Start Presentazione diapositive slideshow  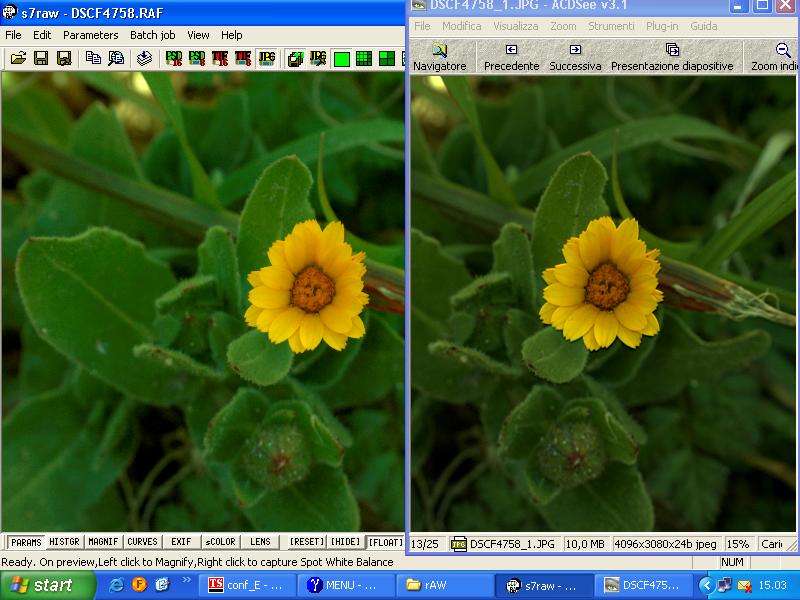click(671, 57)
